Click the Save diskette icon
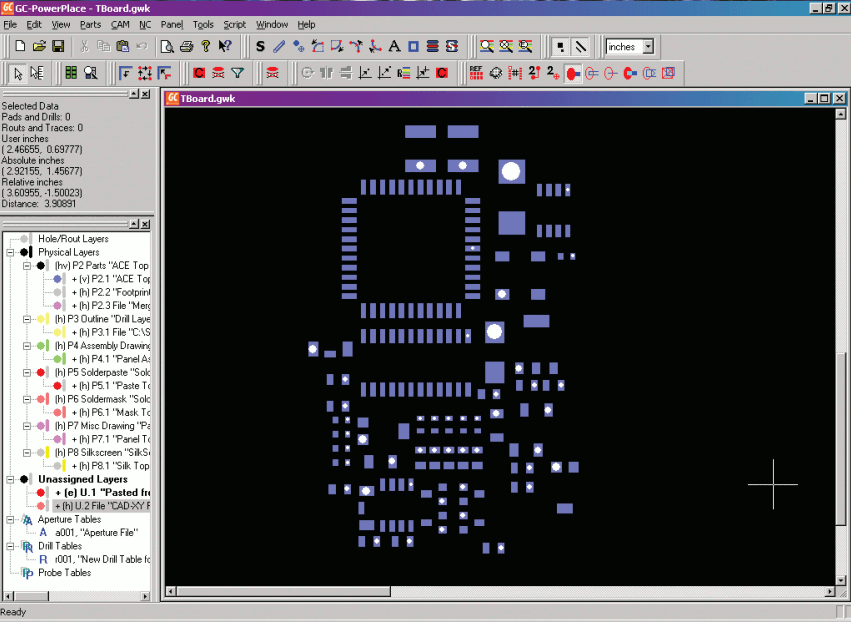This screenshot has height=622, width=851. coord(58,46)
